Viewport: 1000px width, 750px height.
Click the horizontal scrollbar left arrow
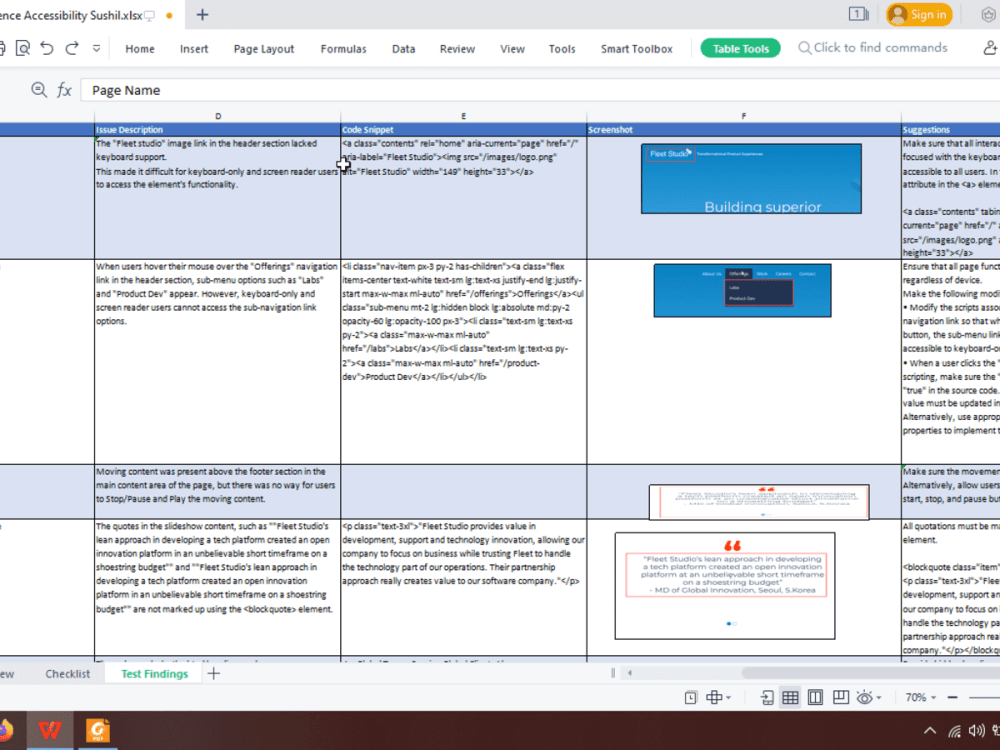coord(629,673)
